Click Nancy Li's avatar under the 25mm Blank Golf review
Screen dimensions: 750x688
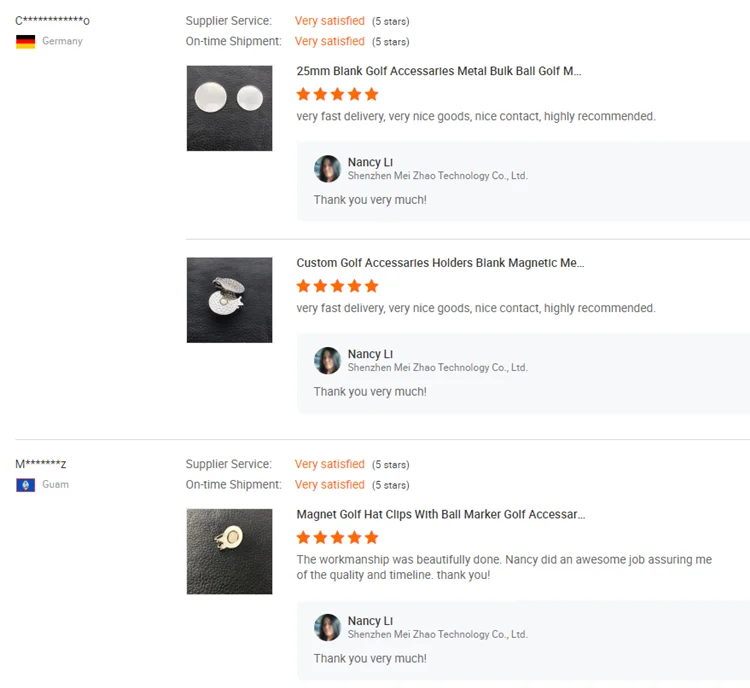pyautogui.click(x=327, y=168)
